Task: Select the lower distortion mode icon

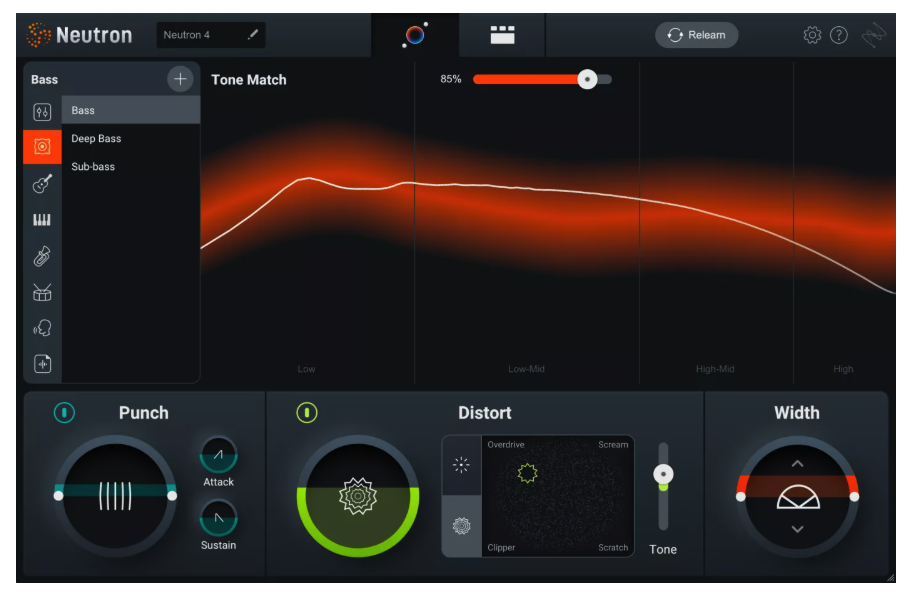Action: (461, 526)
